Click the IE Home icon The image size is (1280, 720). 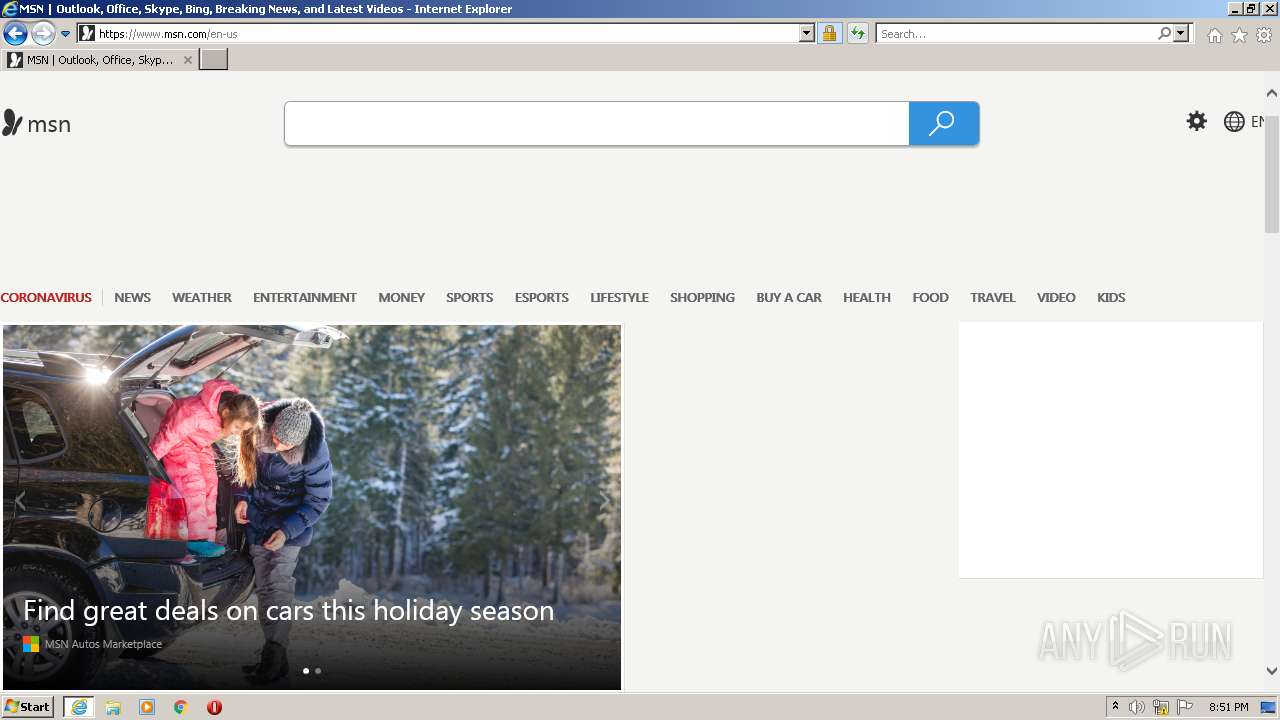pyautogui.click(x=1214, y=35)
